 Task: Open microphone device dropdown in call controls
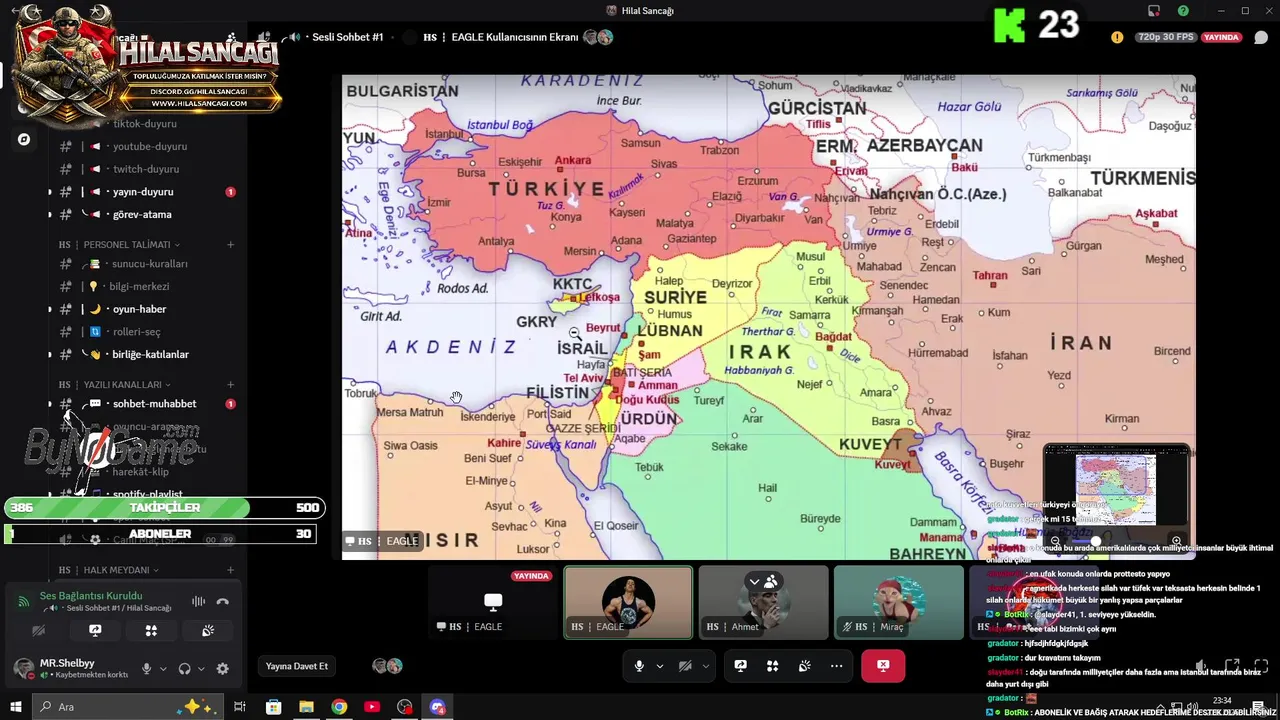pyautogui.click(x=659, y=666)
